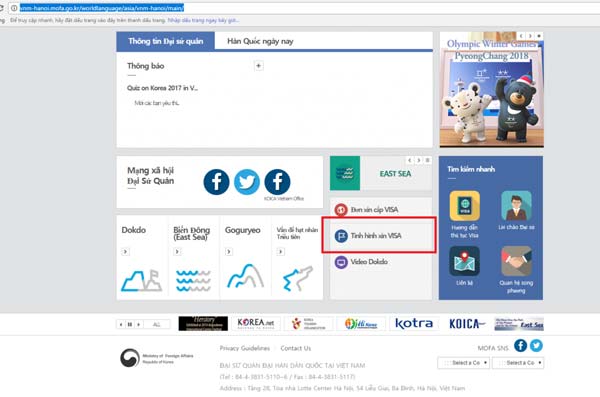Click the Tìm kiếm nhanh heading
This screenshot has height=397, width=600.
[x=471, y=169]
